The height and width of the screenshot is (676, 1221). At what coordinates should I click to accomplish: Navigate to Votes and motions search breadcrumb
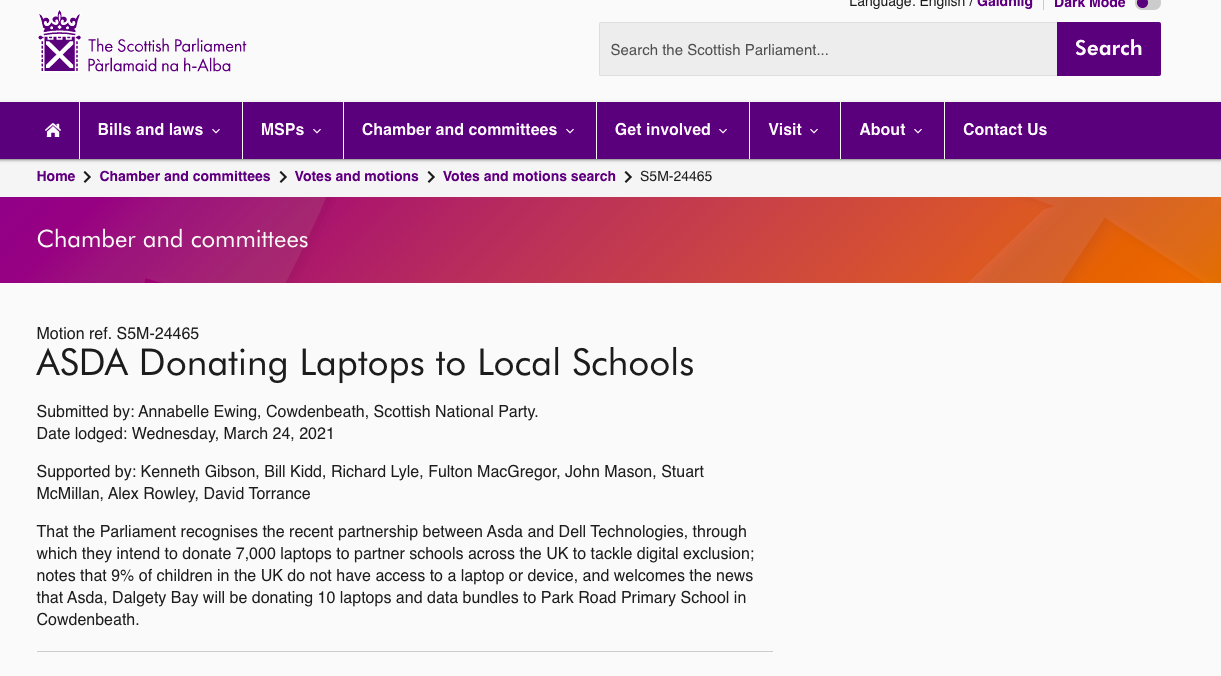(529, 176)
